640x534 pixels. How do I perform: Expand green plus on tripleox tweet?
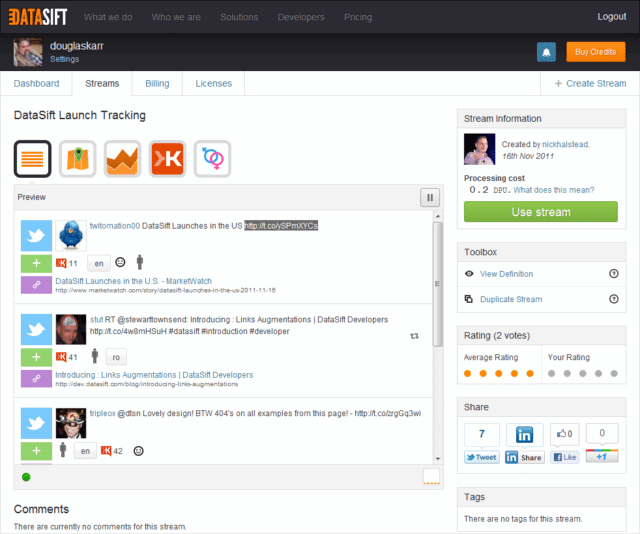36,451
